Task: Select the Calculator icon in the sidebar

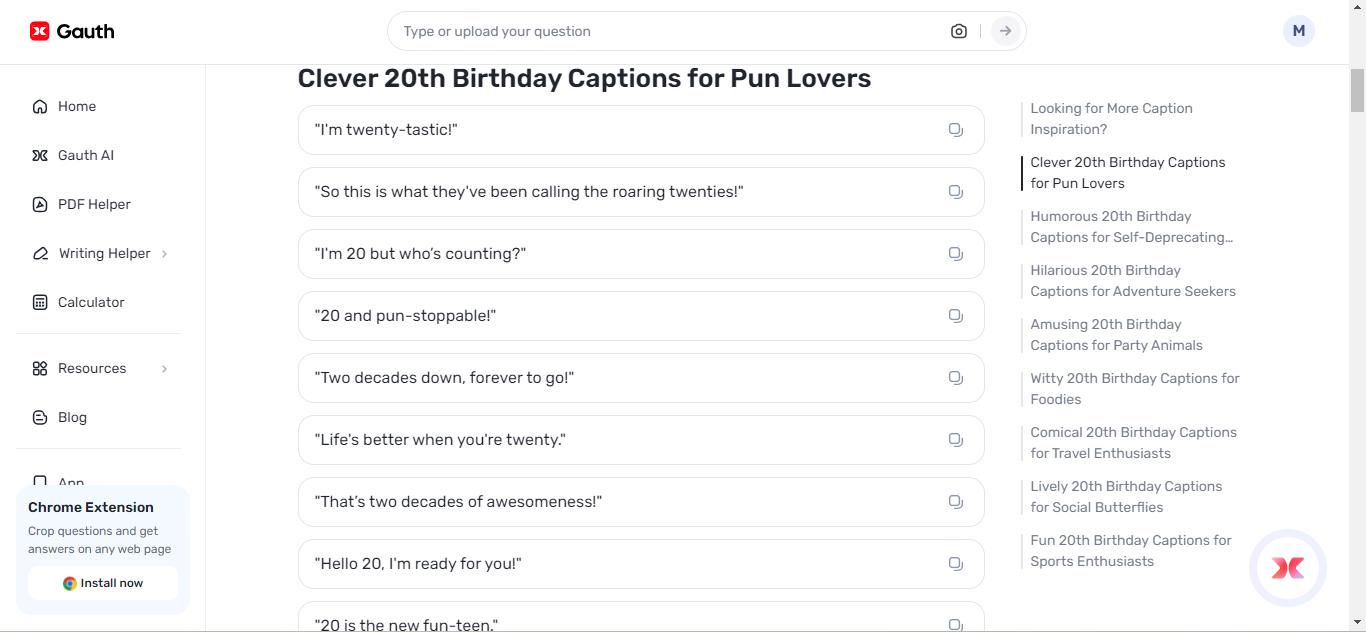Action: point(39,302)
